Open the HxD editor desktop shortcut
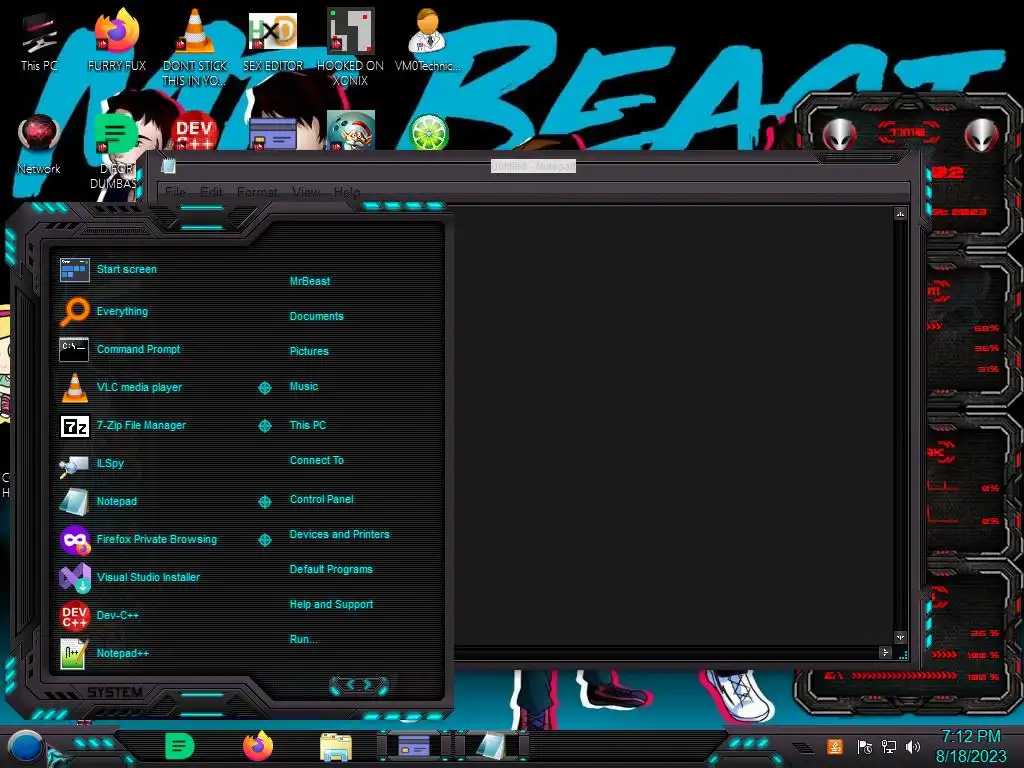 [x=273, y=43]
